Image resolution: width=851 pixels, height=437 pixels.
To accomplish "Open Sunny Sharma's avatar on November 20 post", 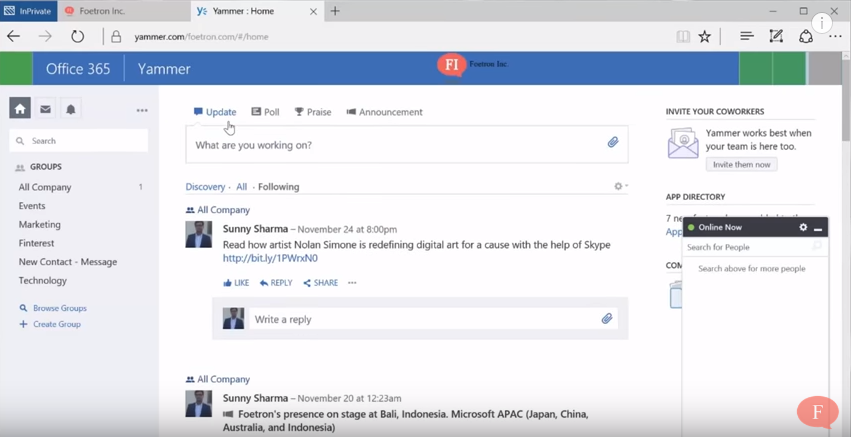I will click(x=199, y=403).
